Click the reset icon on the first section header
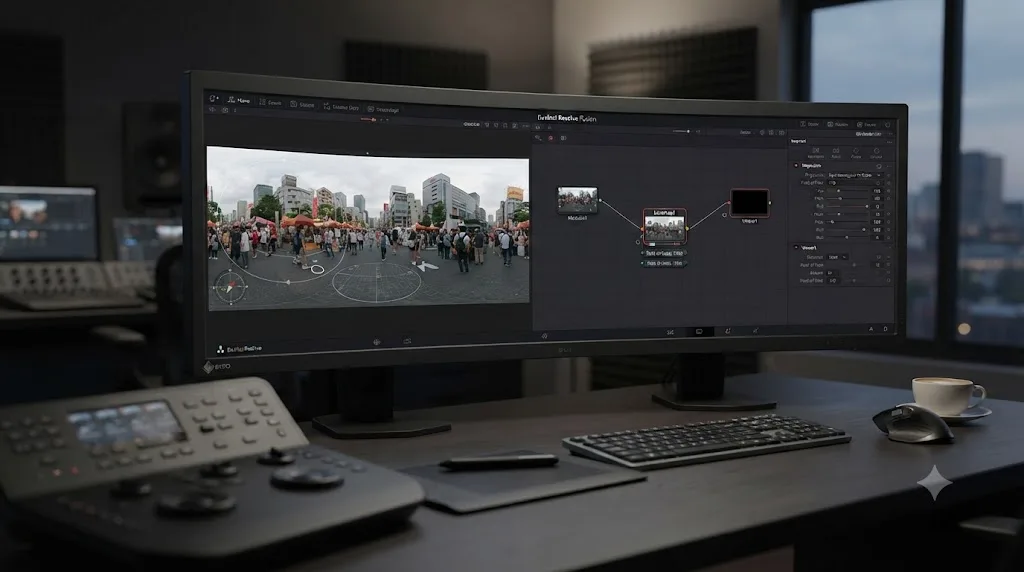This screenshot has height=572, width=1024. coord(879,167)
